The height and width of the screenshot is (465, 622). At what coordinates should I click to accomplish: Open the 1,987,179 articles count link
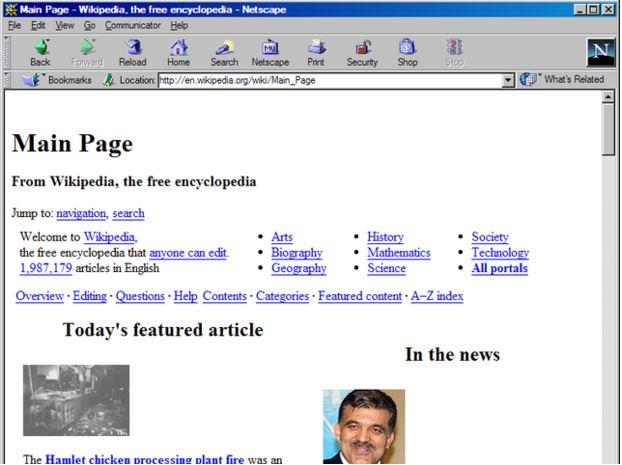(46, 268)
